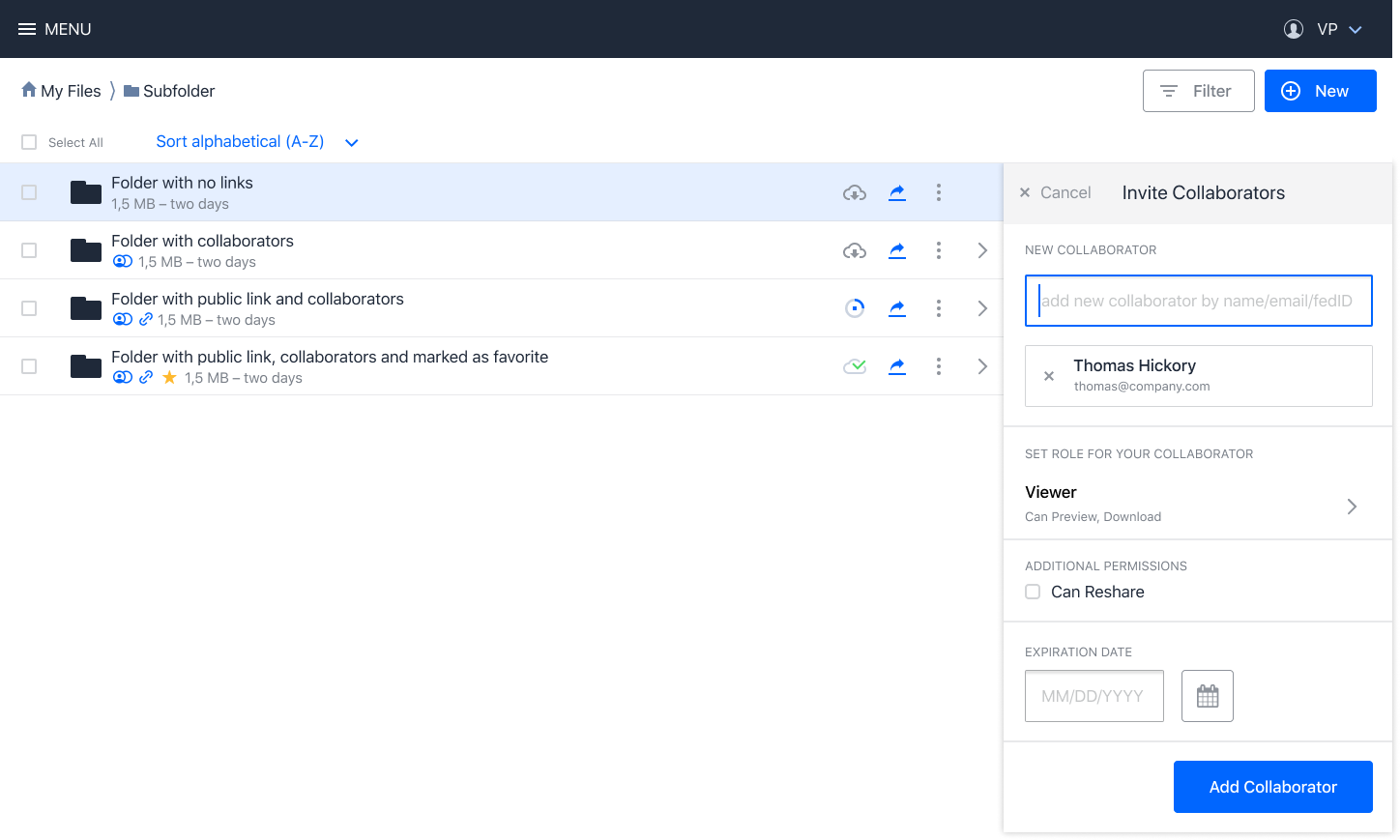Share Folder with public link and collaborators
Image resolution: width=1400 pixels, height=840 pixels.
(x=897, y=308)
